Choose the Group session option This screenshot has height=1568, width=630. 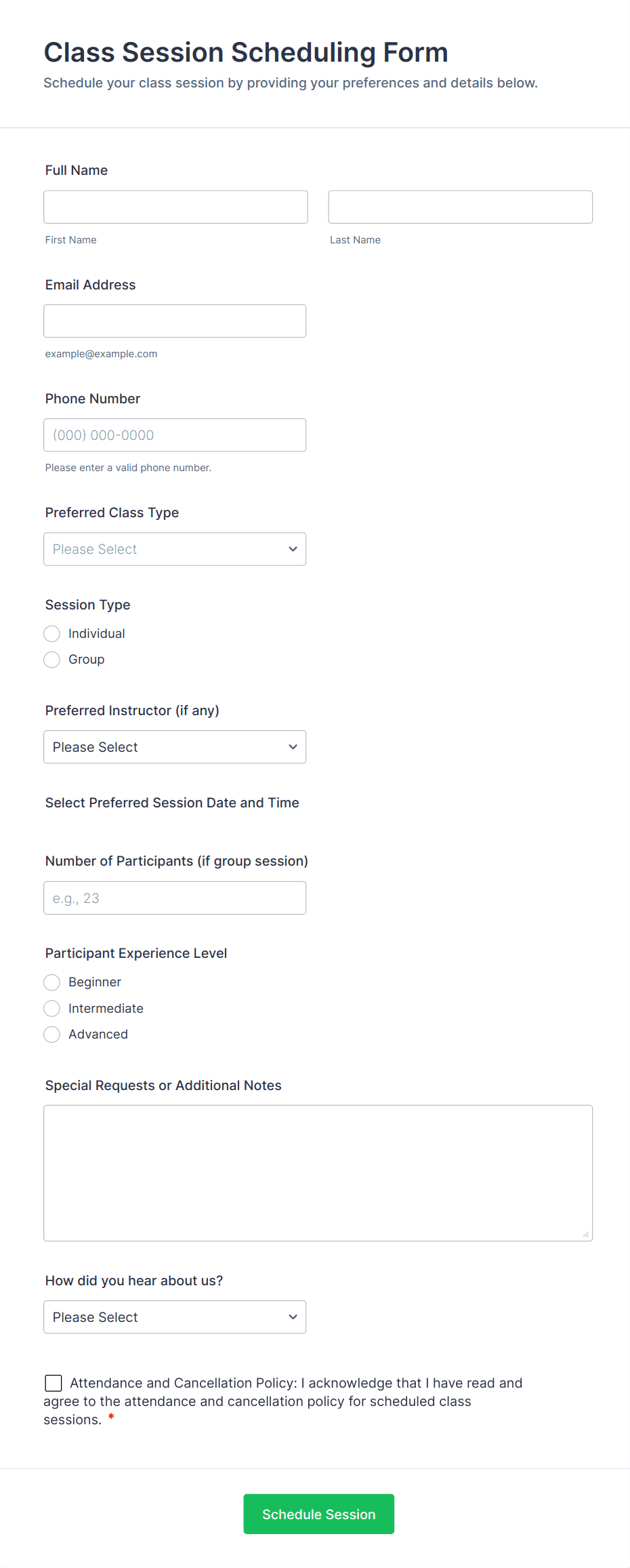(x=52, y=660)
